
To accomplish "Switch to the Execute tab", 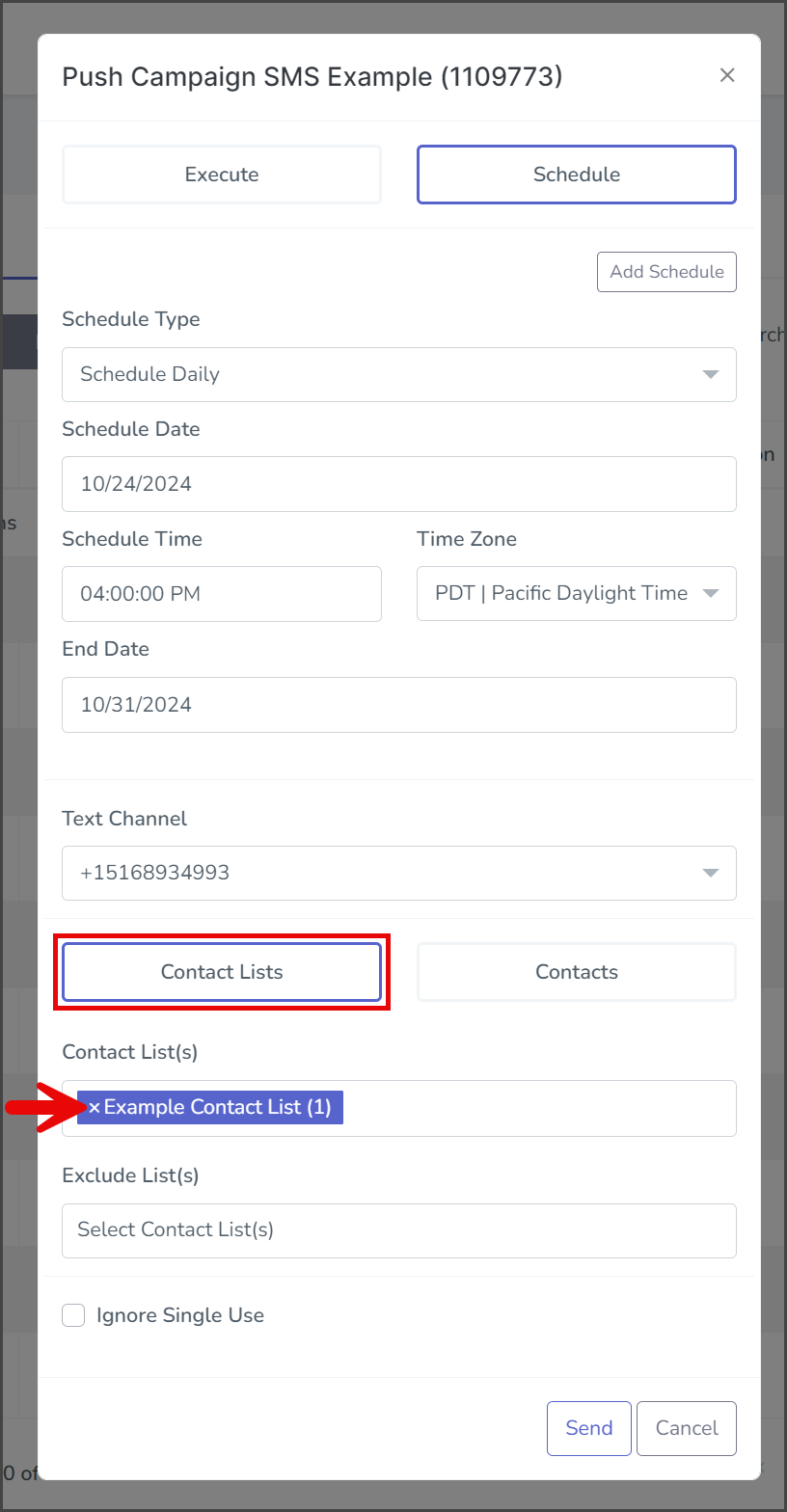I will (222, 175).
